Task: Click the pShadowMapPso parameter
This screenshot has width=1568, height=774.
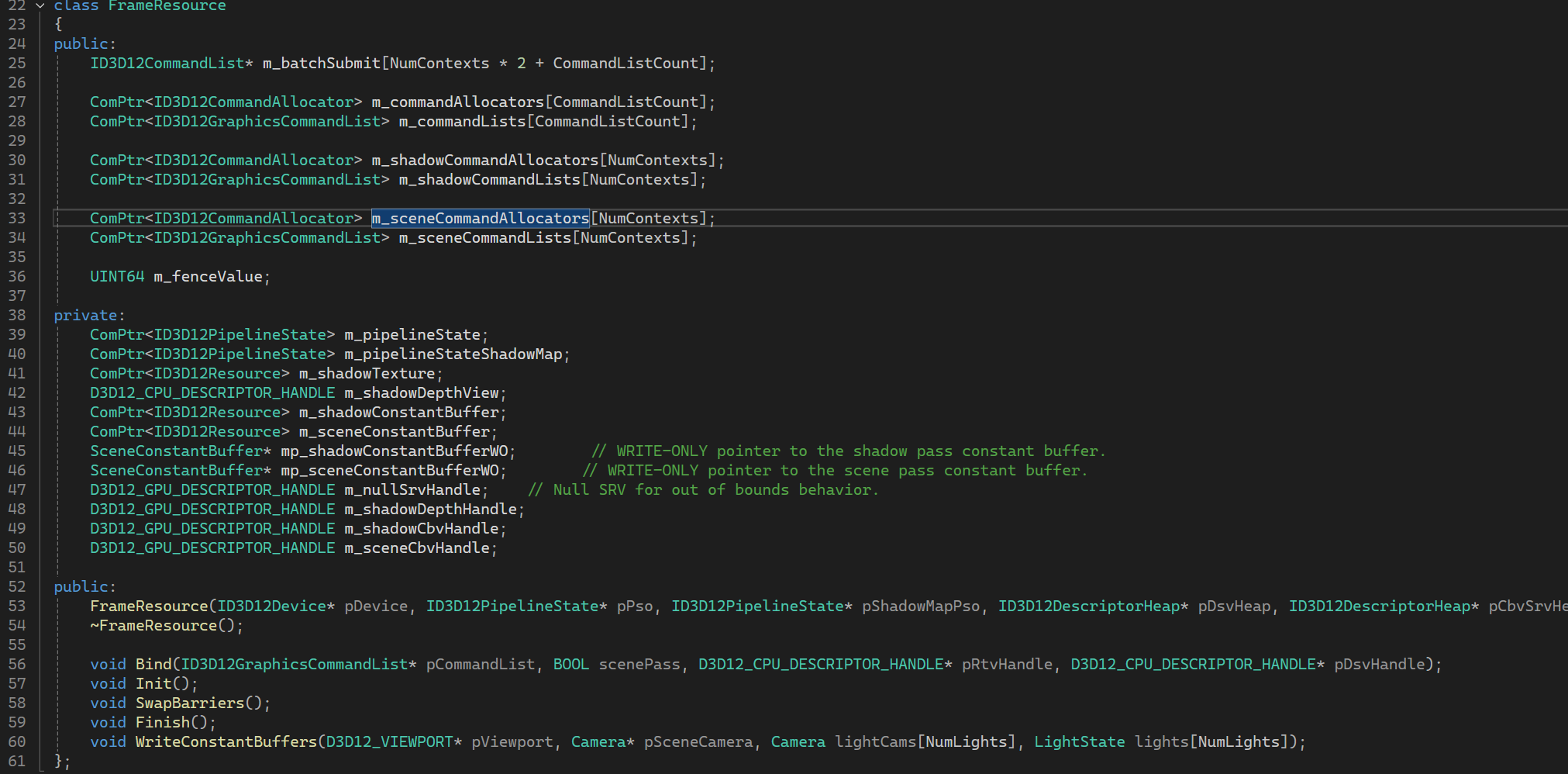Action: 921,606
